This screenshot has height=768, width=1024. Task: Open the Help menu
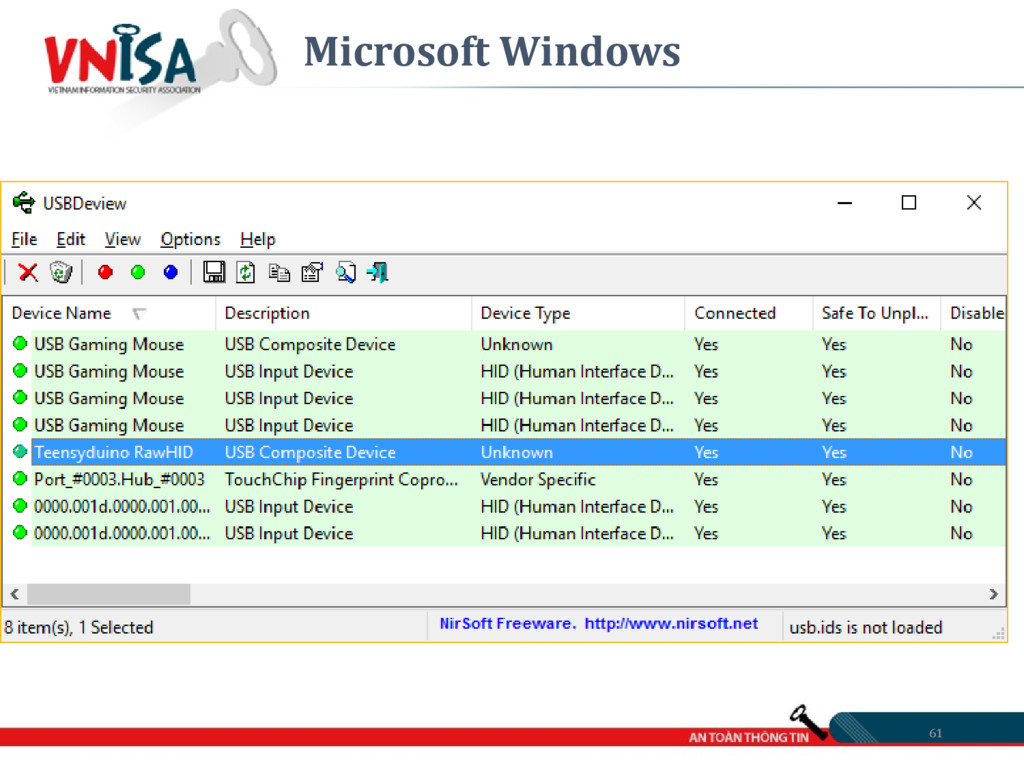(x=258, y=239)
